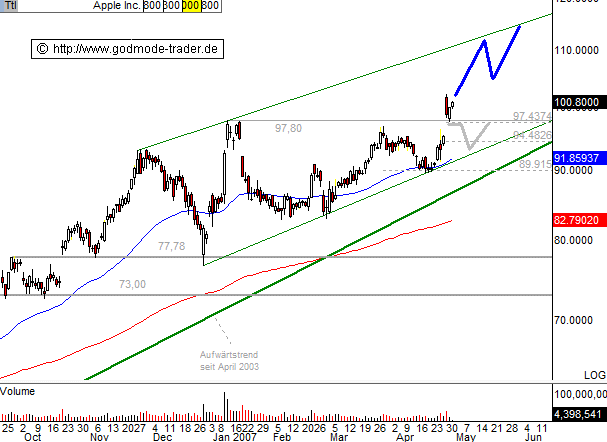Click the Apple Inc. title label

116,6
